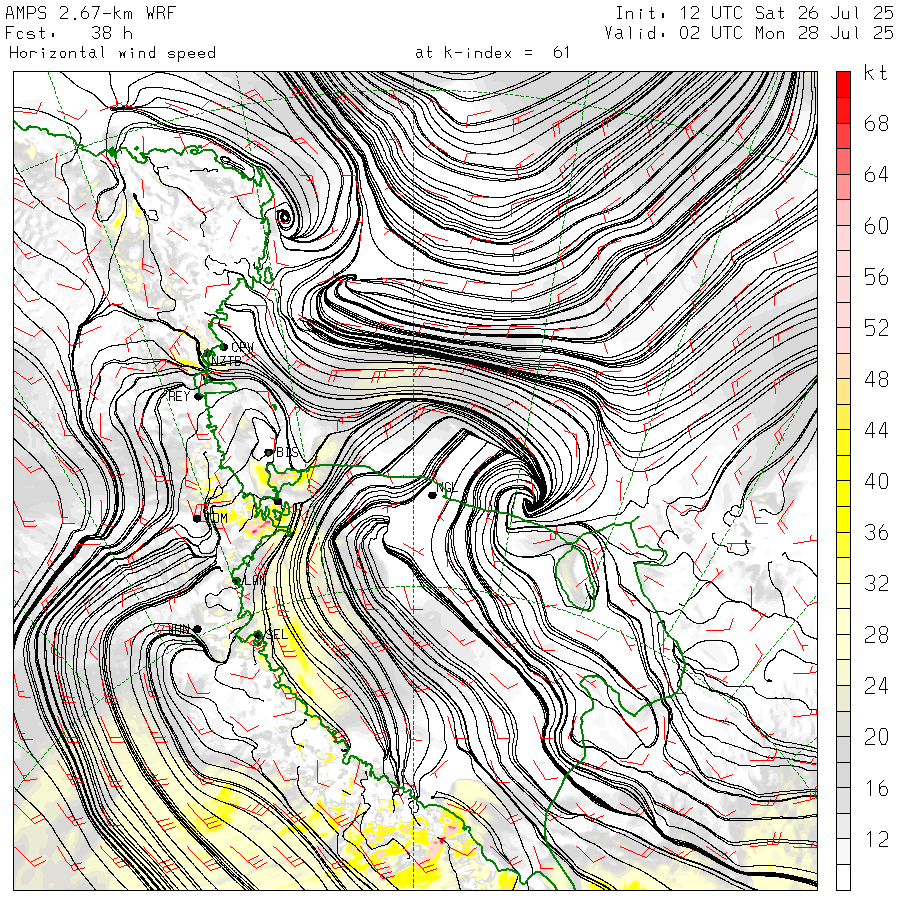Click the LAN station marker dot
This screenshot has width=900, height=900.
coord(236,581)
